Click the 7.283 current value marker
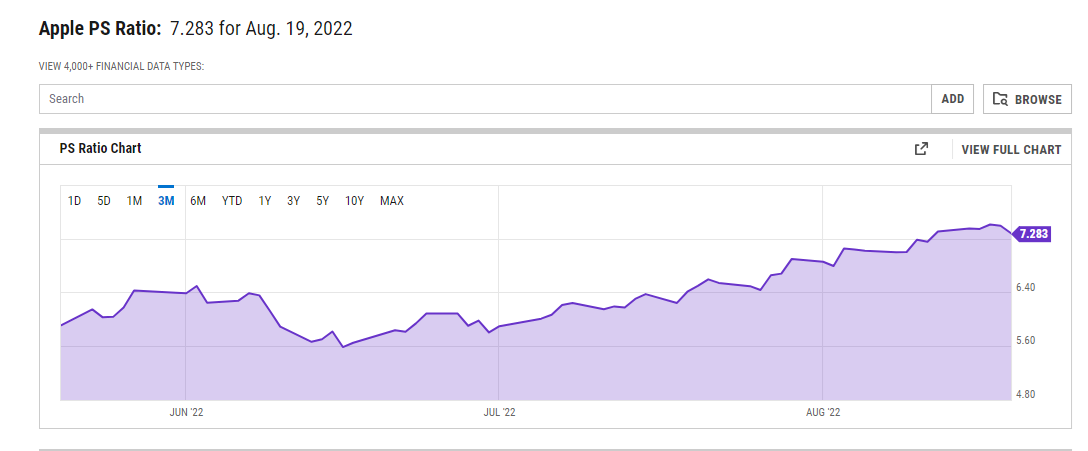This screenshot has width=1088, height=451. [x=1032, y=234]
